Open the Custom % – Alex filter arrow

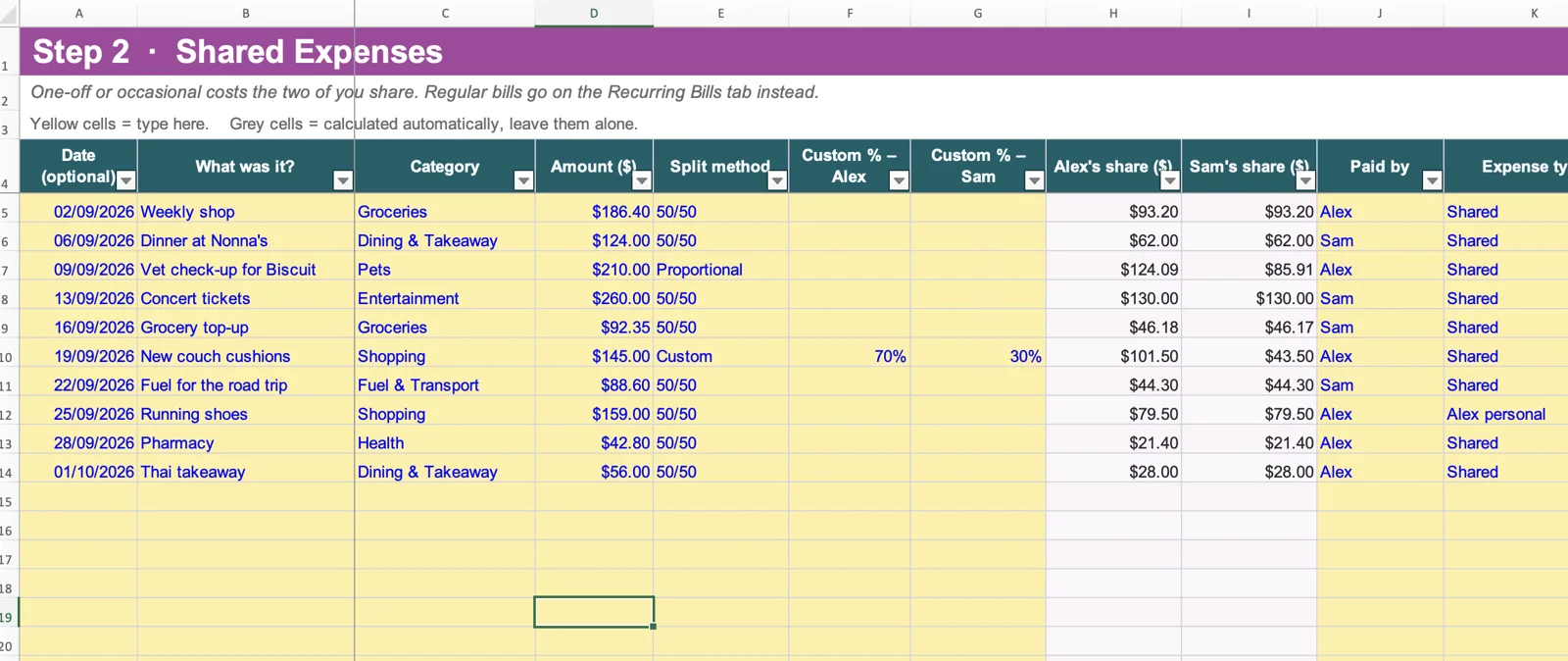(899, 180)
